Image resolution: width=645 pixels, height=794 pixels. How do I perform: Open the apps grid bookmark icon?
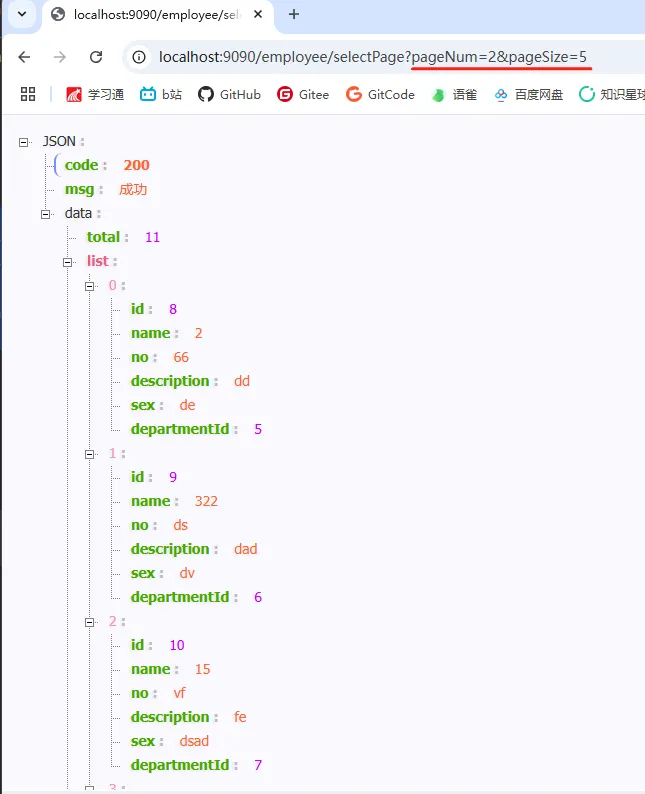point(28,94)
